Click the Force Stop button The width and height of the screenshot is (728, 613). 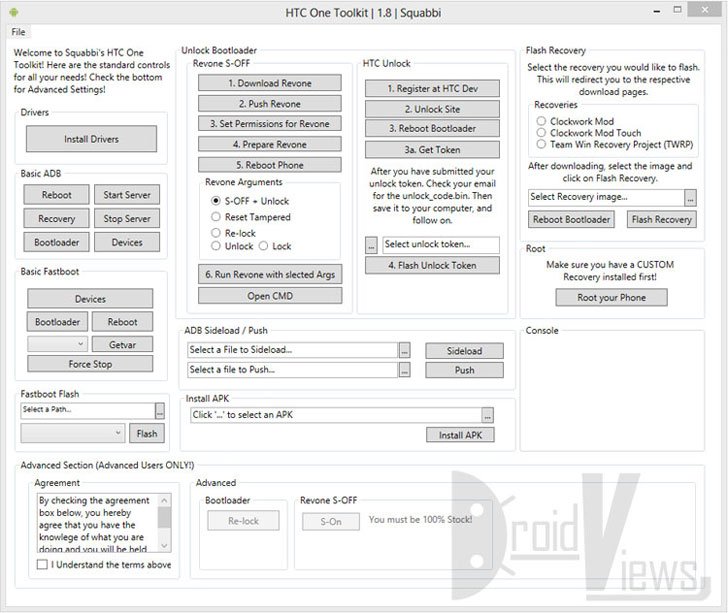coord(90,364)
